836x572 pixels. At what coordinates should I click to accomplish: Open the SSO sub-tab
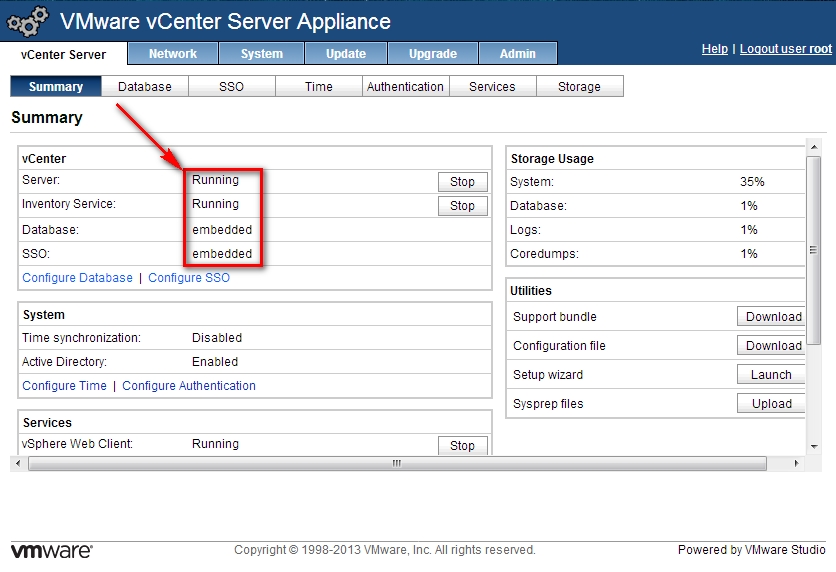231,86
